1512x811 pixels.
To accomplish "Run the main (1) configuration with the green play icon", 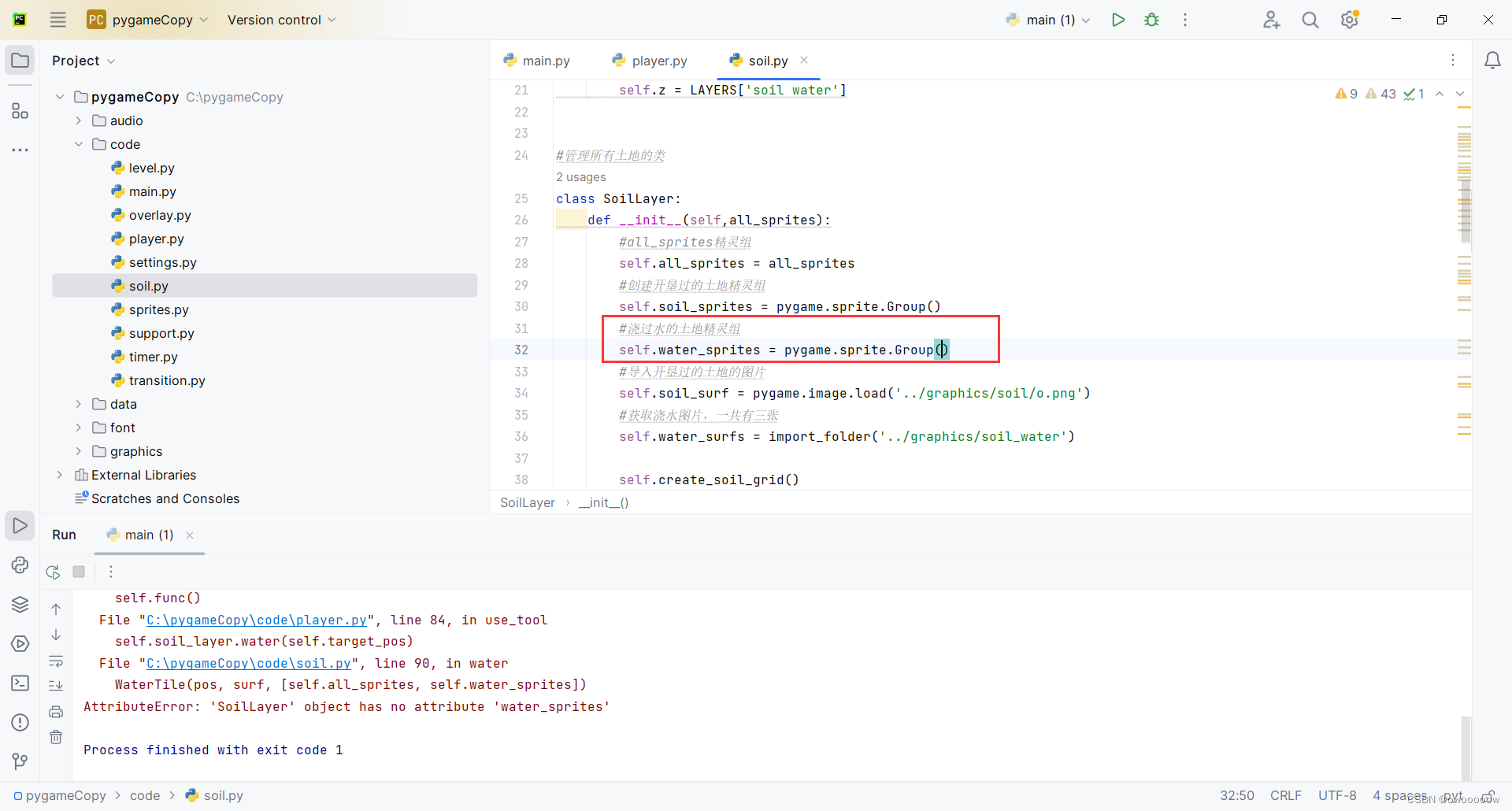I will [1117, 19].
